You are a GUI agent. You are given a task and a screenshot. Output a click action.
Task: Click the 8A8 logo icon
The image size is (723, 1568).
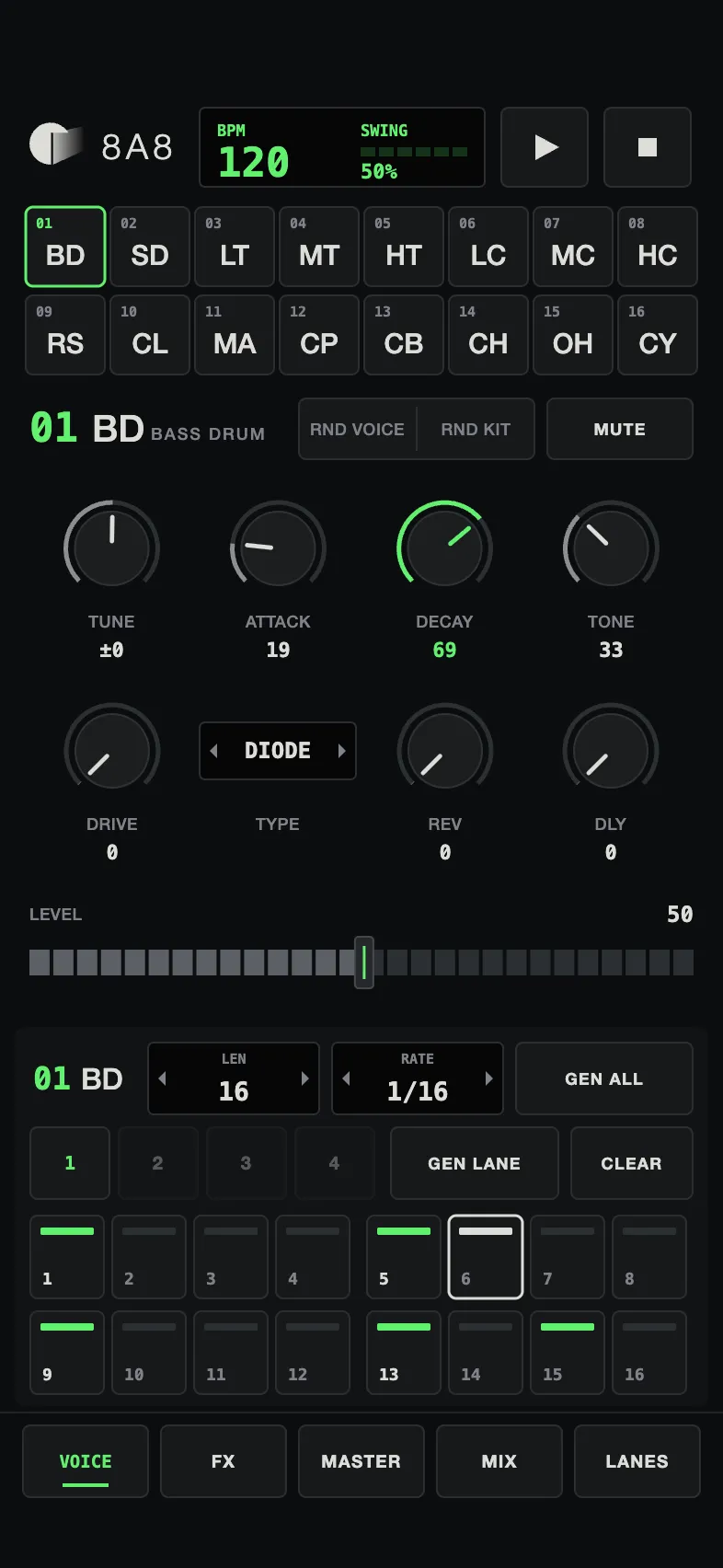pyautogui.click(x=55, y=144)
